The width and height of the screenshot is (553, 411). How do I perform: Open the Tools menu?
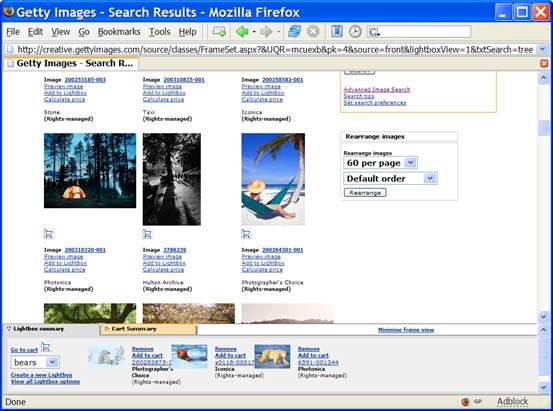pos(159,32)
